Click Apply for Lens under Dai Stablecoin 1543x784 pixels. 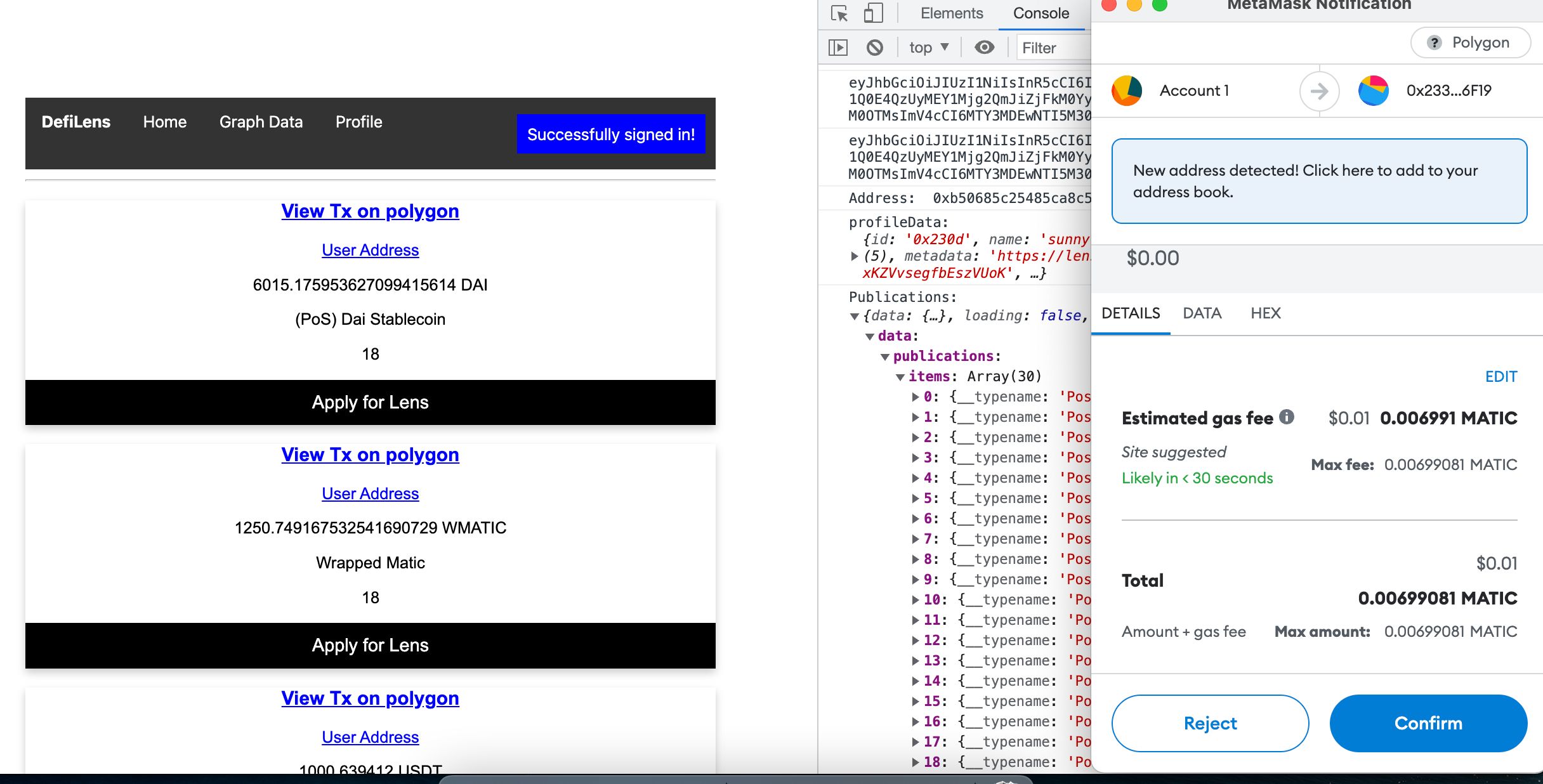click(371, 402)
